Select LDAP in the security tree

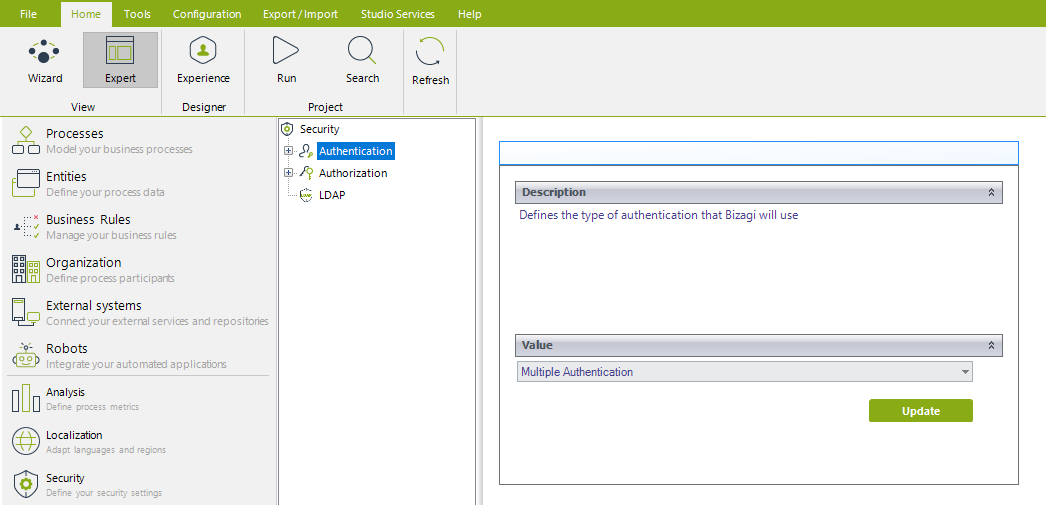click(x=332, y=195)
